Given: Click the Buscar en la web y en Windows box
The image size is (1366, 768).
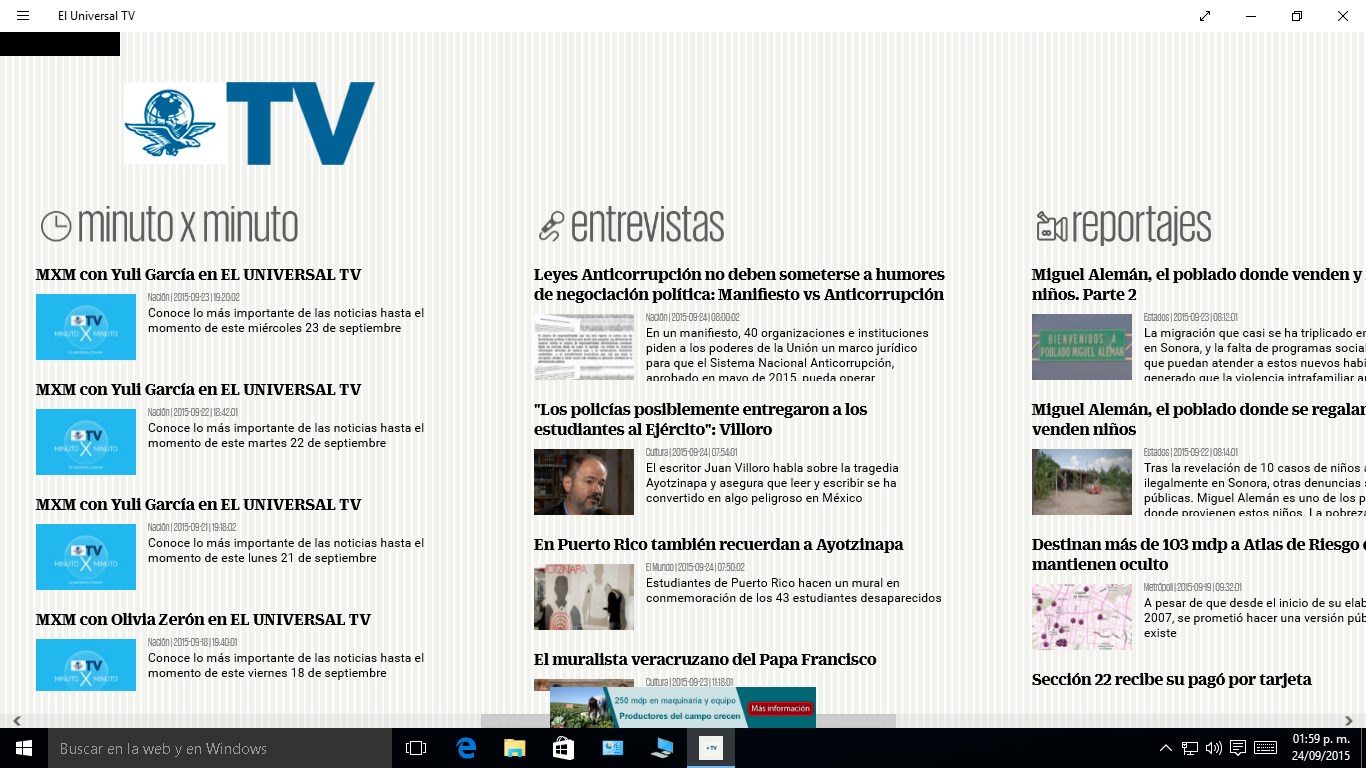Looking at the screenshot, I should (x=220, y=748).
